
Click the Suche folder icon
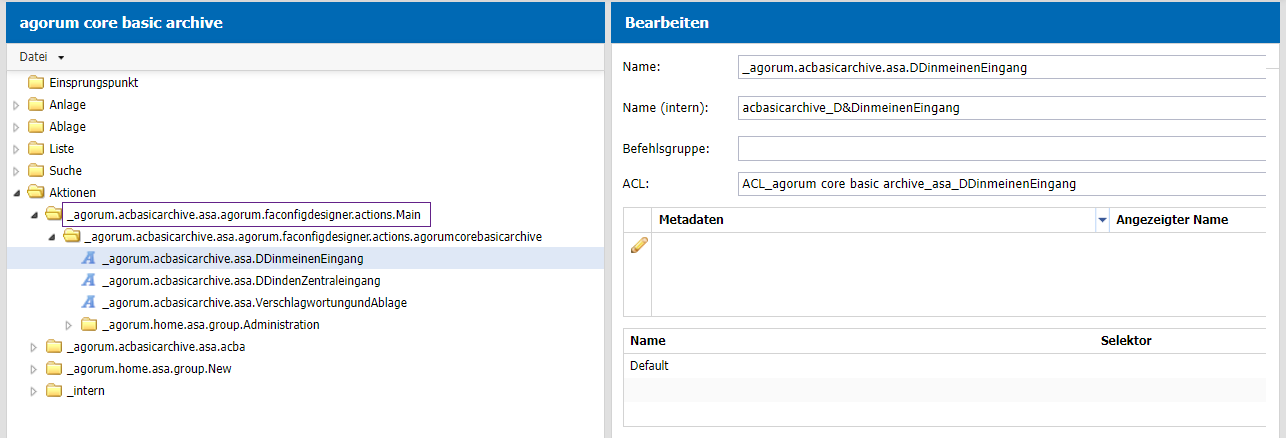click(x=36, y=170)
